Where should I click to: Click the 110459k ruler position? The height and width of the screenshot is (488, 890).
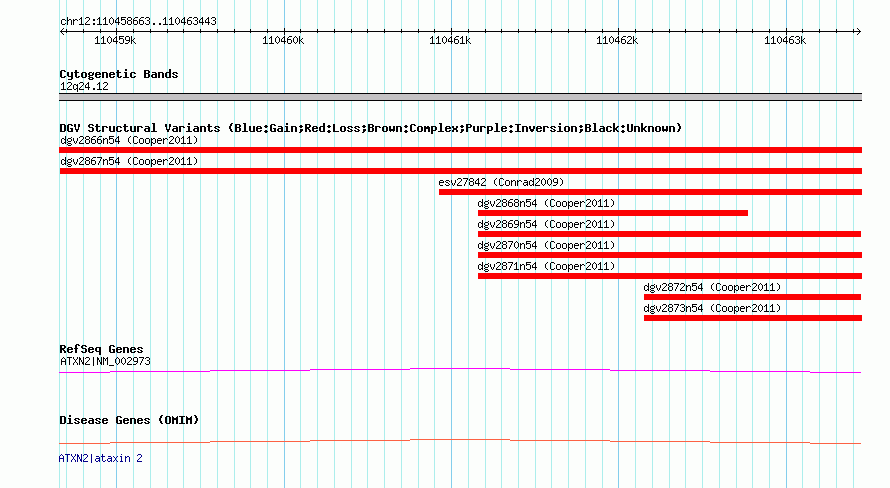tap(115, 40)
